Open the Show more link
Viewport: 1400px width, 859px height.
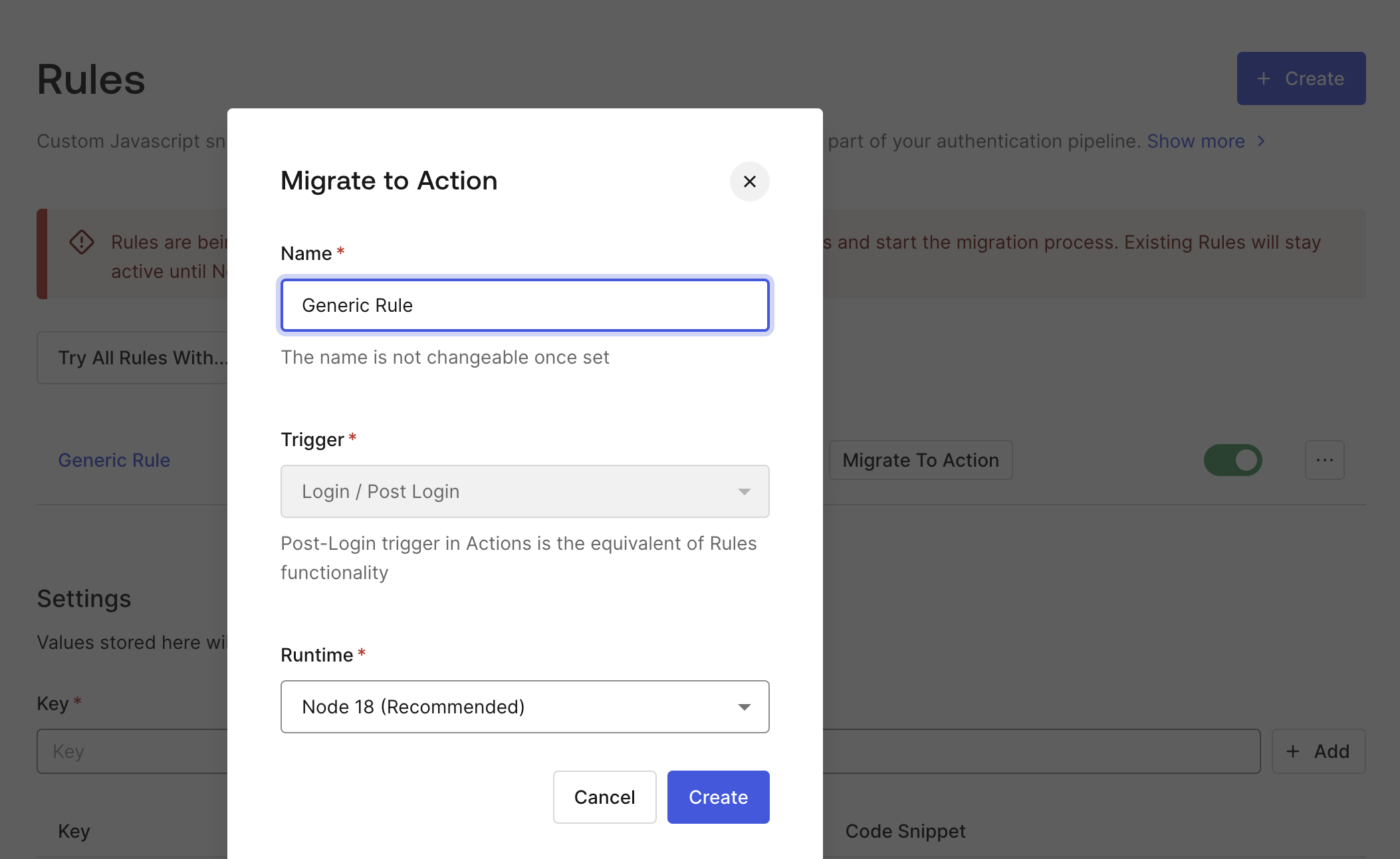tap(1195, 141)
